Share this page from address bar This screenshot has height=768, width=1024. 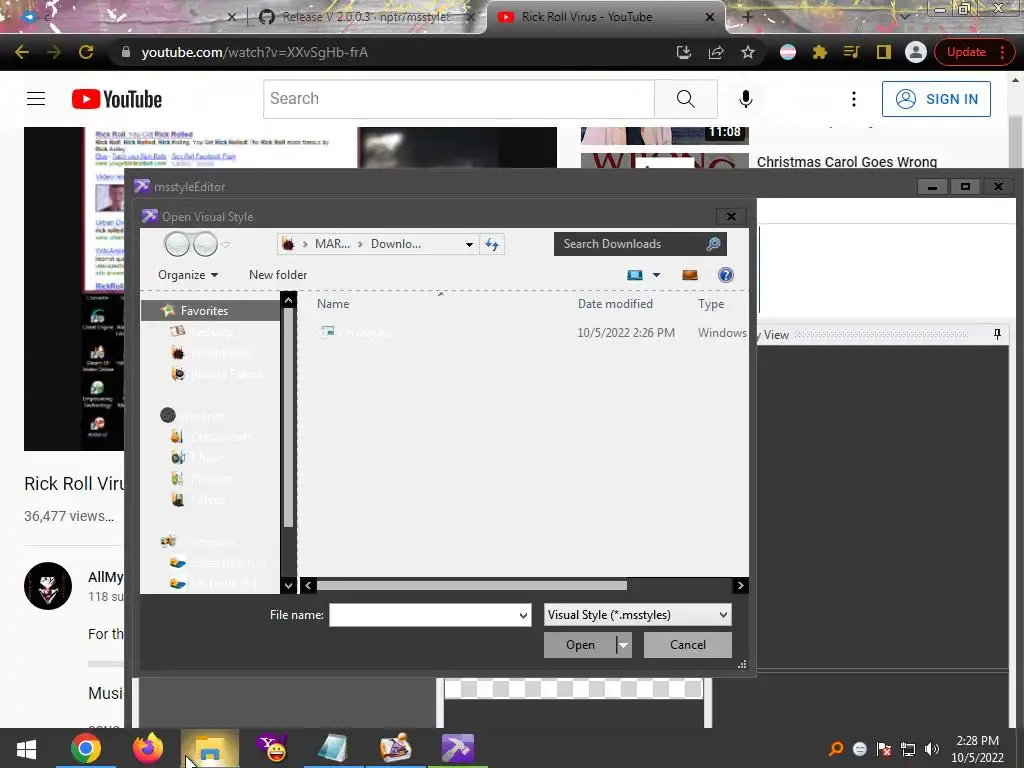click(x=716, y=52)
